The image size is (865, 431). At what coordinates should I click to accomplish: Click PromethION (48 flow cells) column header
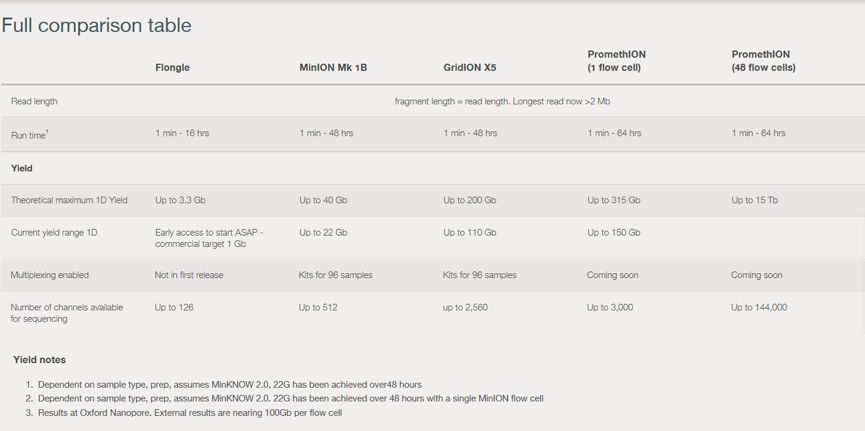[x=763, y=61]
